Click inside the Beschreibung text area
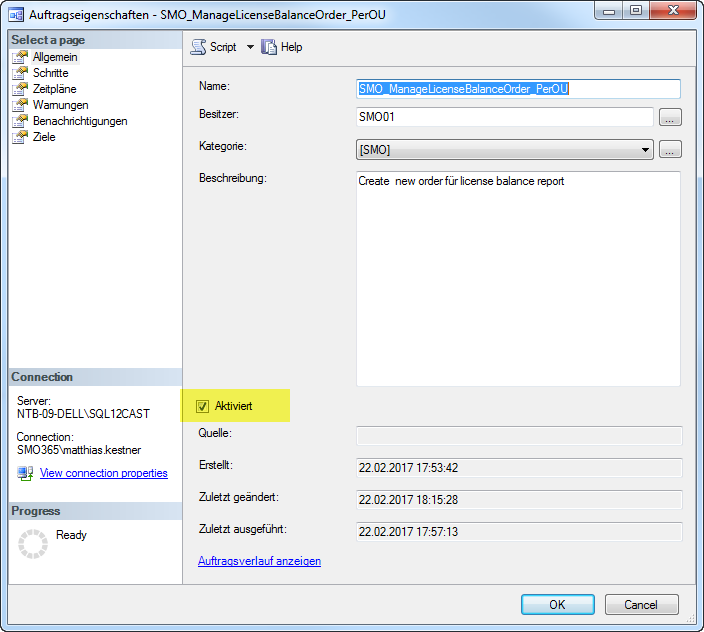704x632 pixels. (x=518, y=278)
